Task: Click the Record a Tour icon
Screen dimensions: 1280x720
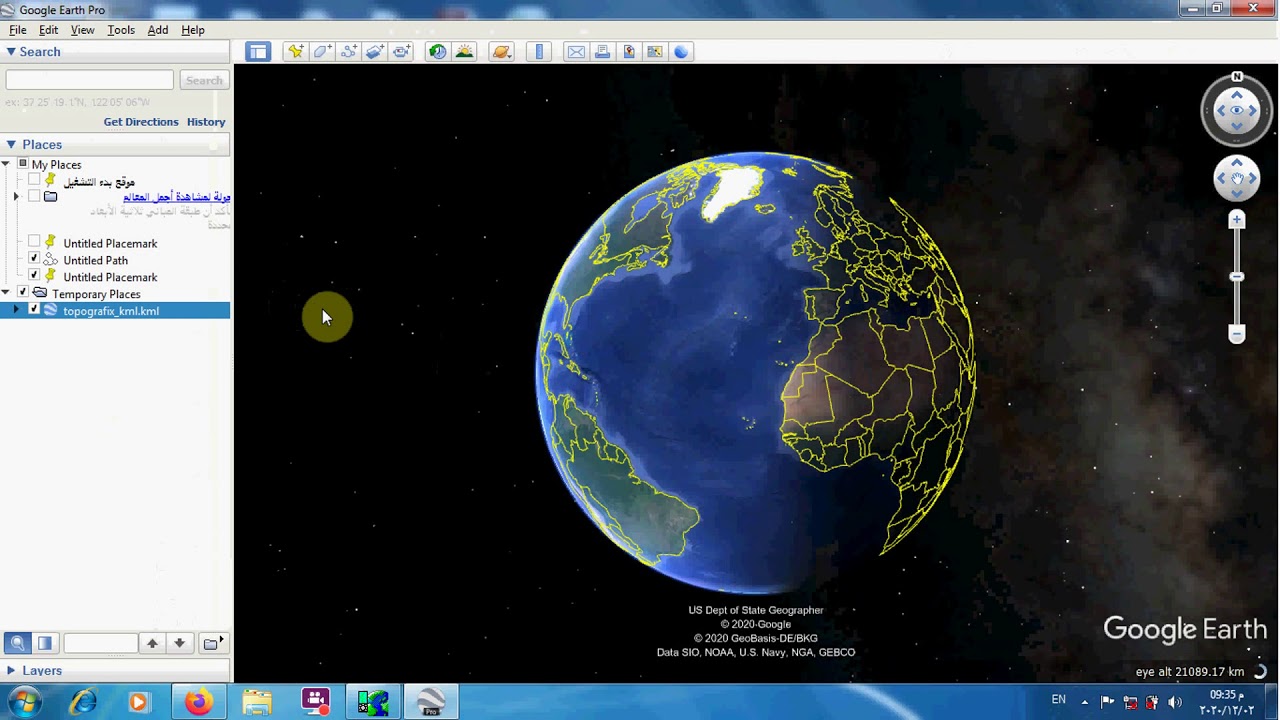Action: (x=402, y=52)
